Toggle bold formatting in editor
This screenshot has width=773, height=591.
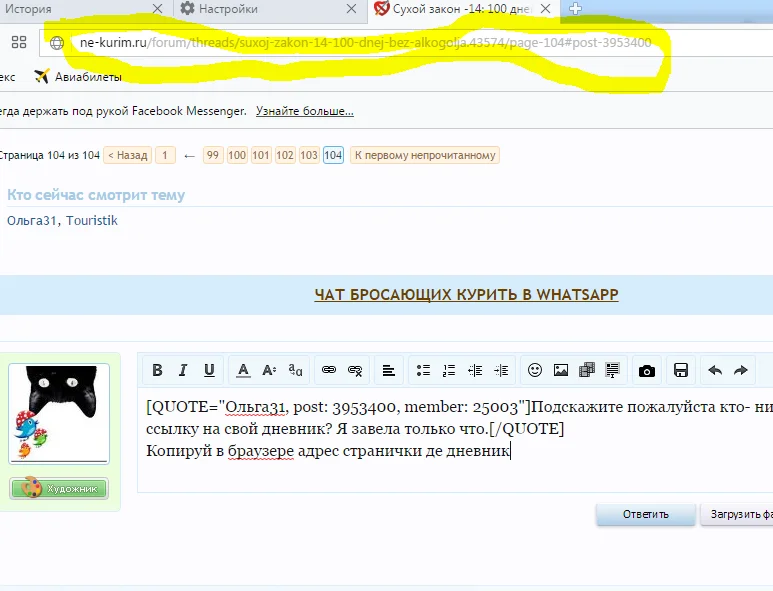[157, 370]
